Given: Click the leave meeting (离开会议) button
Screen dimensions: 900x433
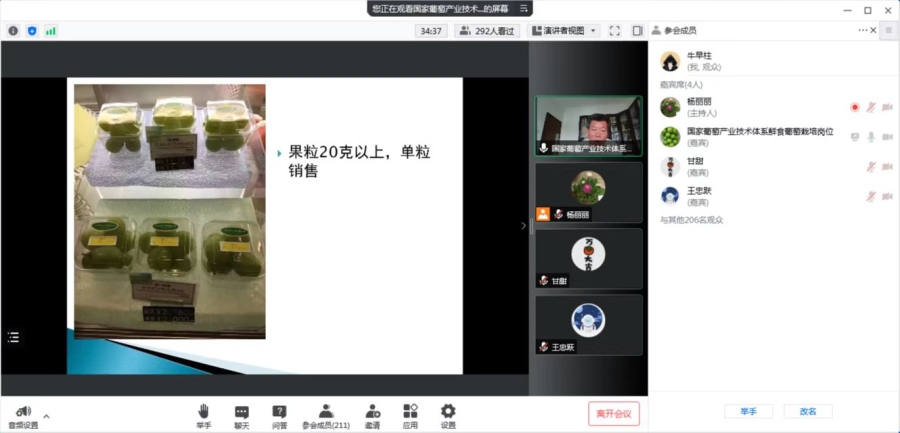Looking at the screenshot, I should tap(613, 413).
